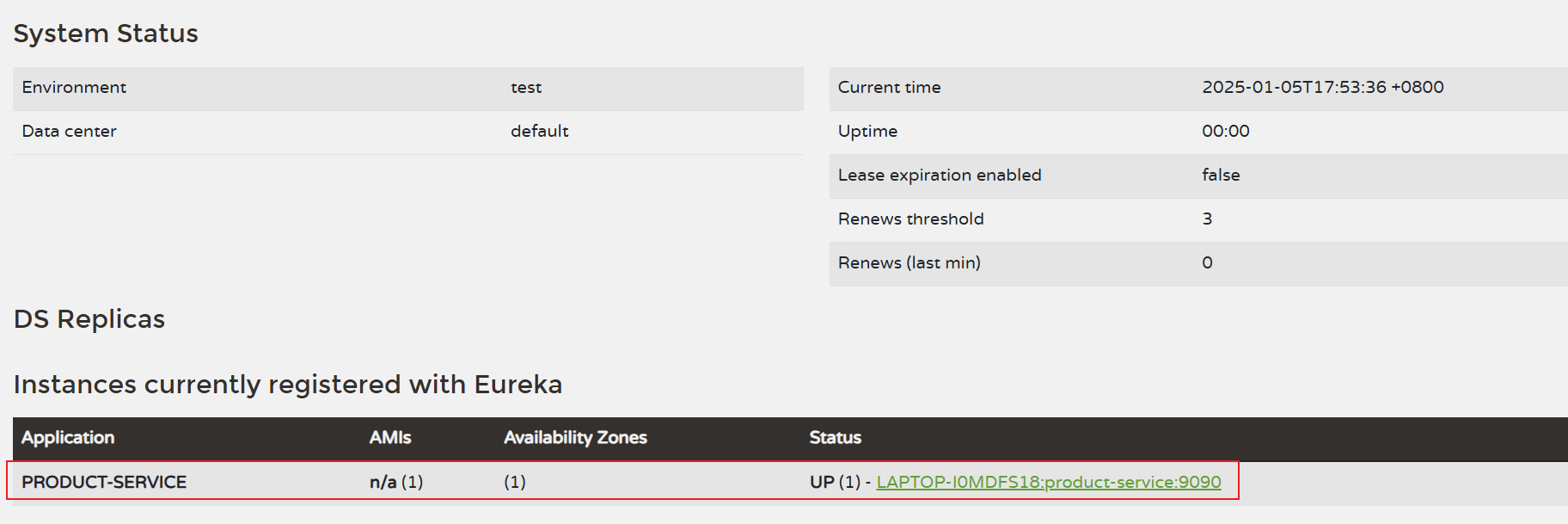The width and height of the screenshot is (1568, 524).
Task: Click the Application column header
Action: pyautogui.click(x=68, y=438)
